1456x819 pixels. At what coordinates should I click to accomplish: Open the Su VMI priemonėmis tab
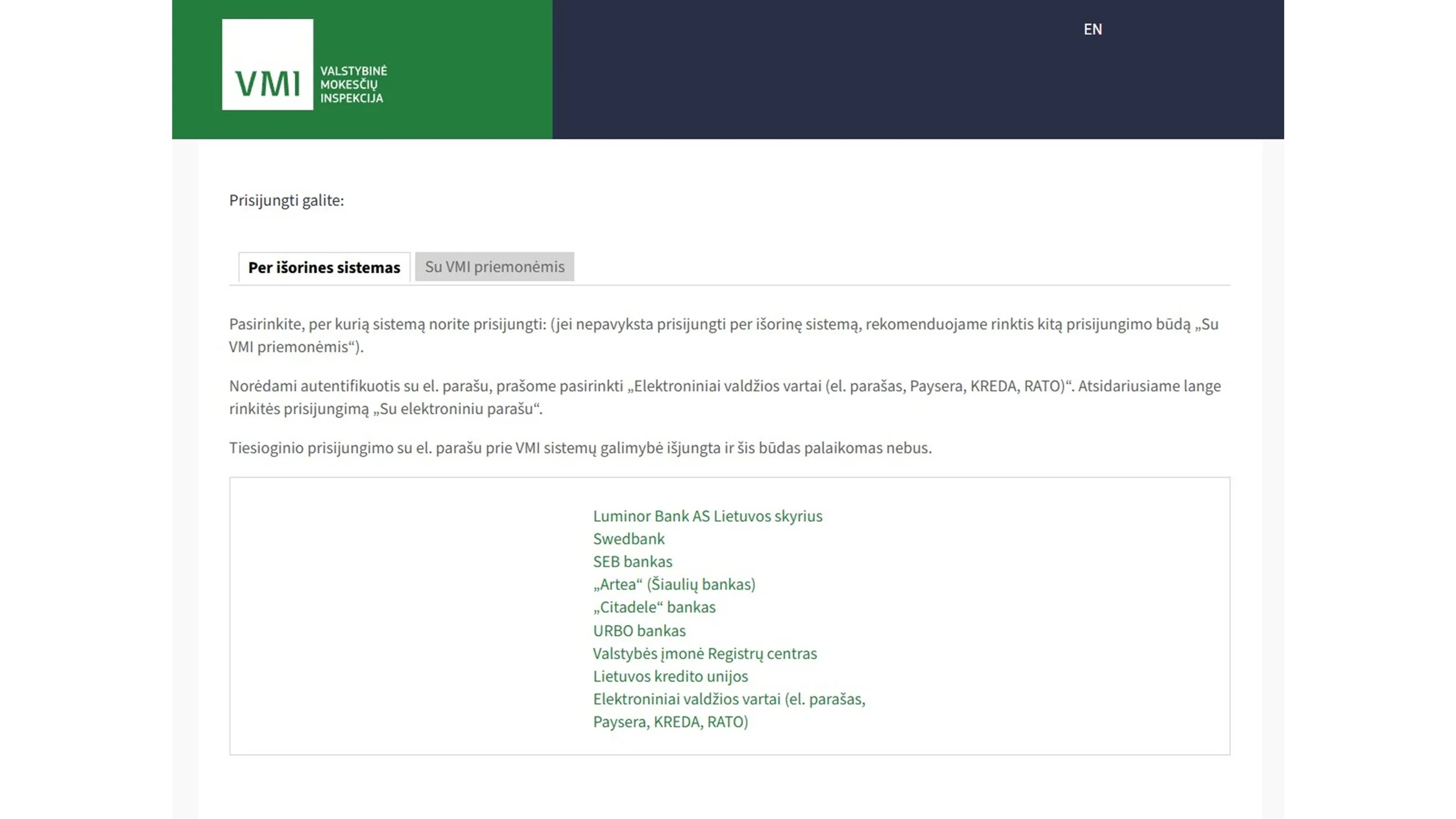(494, 267)
